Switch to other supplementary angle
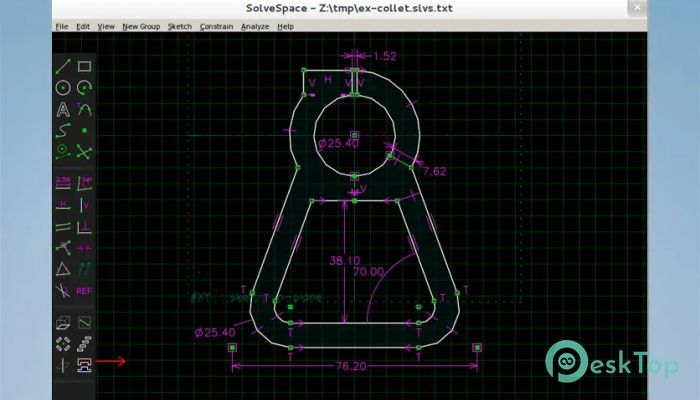 click(63, 291)
